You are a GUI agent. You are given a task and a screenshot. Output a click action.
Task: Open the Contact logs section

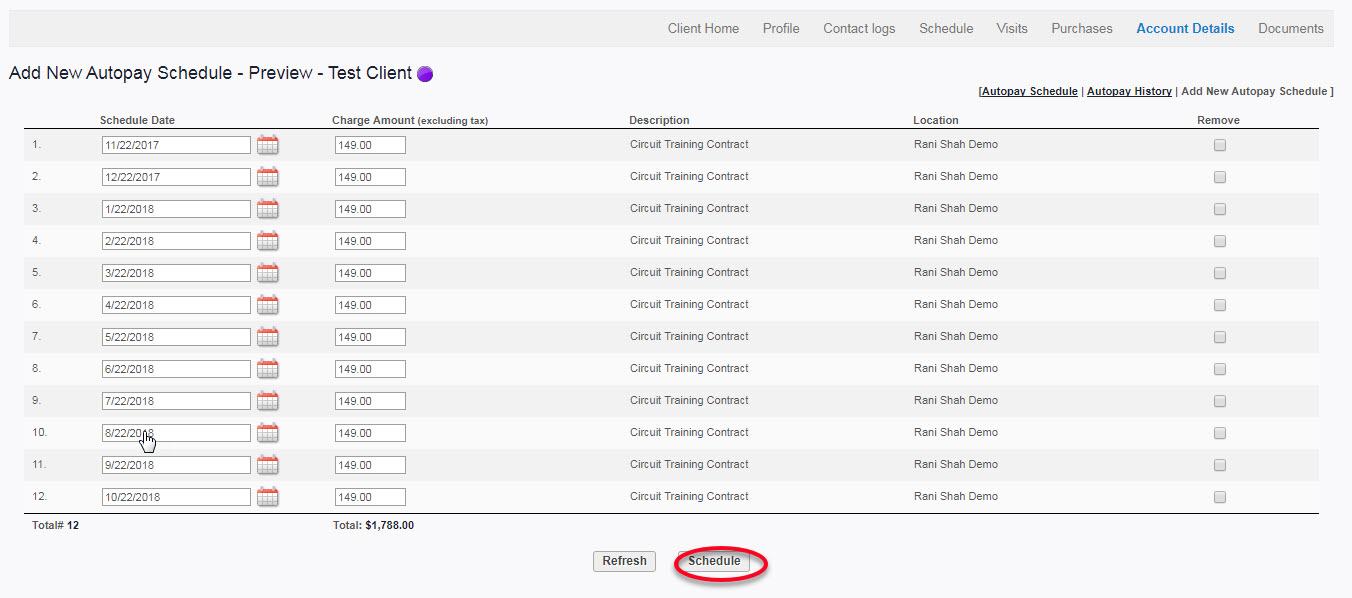[858, 28]
